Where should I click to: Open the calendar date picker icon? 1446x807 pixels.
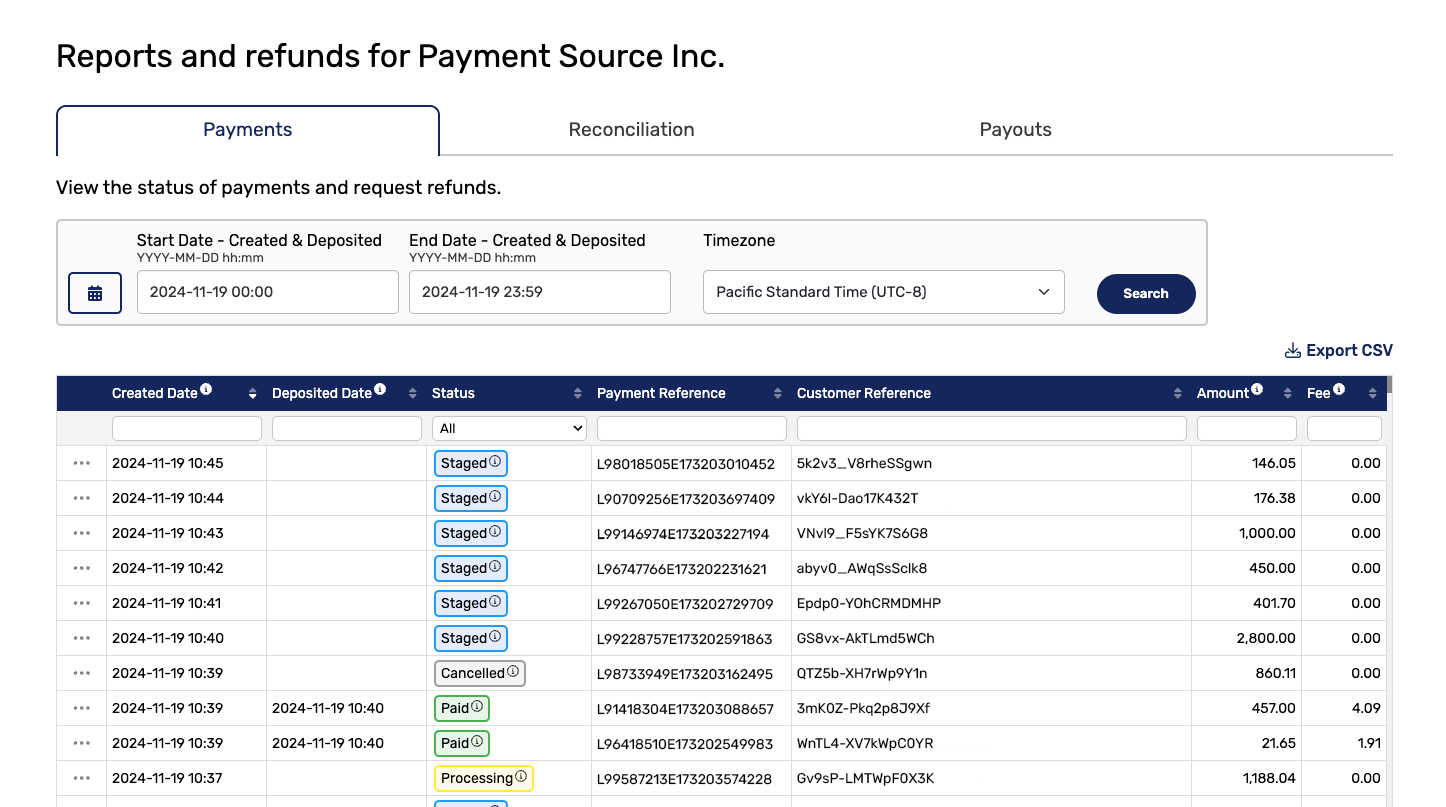click(x=95, y=293)
